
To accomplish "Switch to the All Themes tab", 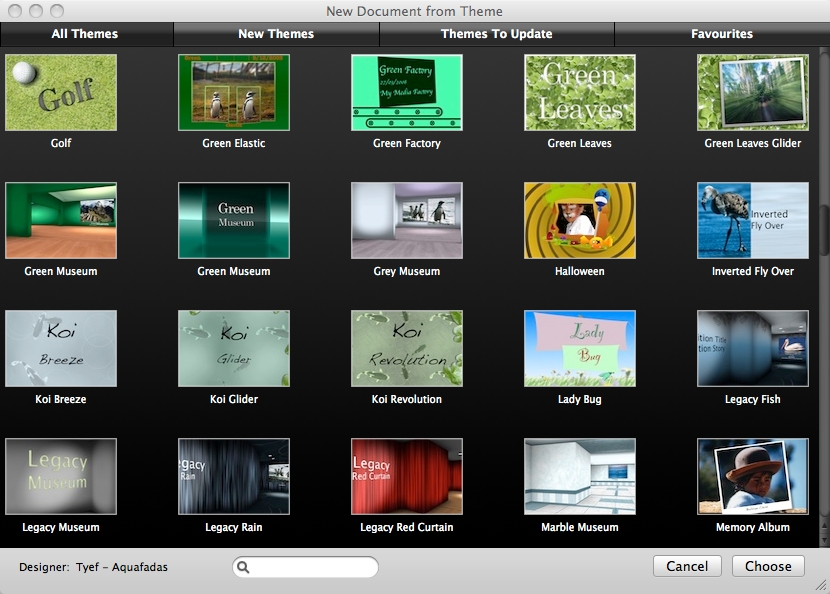I will (86, 34).
